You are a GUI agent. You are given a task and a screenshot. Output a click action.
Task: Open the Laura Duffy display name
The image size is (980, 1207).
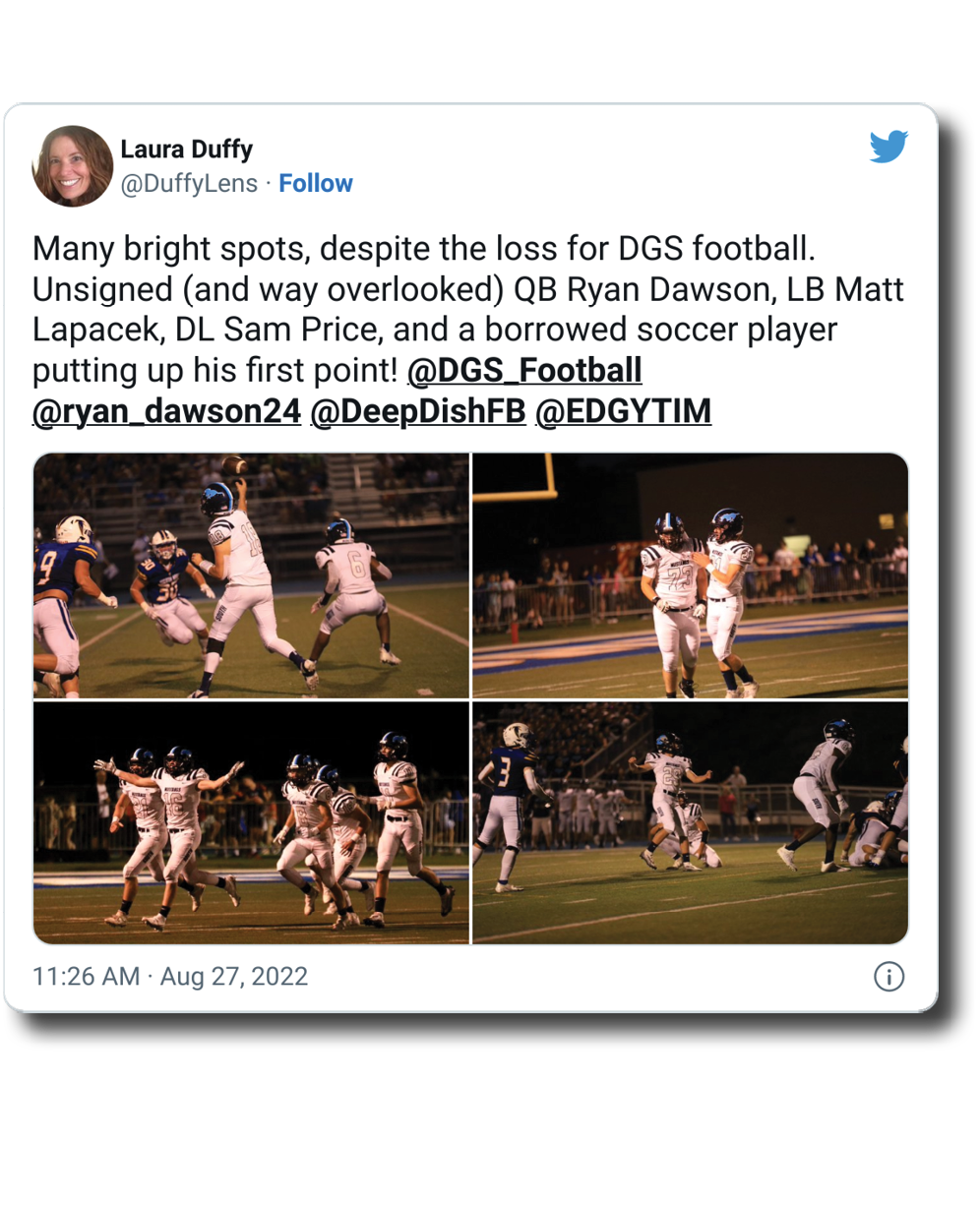(186, 150)
